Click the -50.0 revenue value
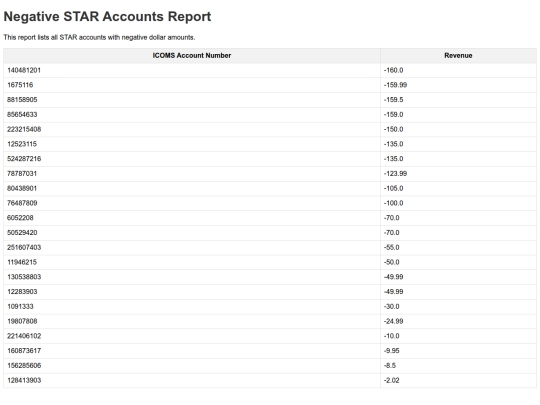 click(392, 262)
